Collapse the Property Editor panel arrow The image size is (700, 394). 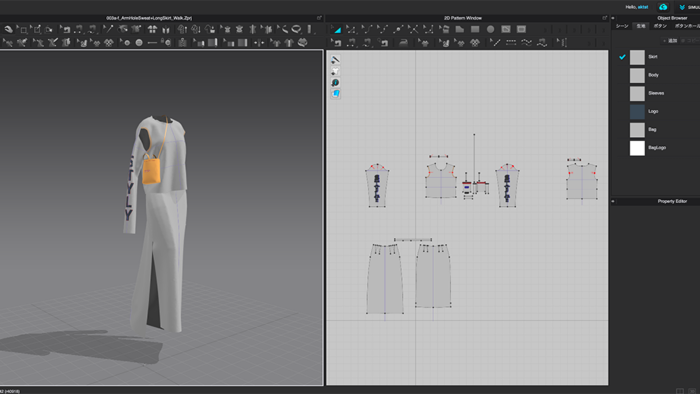(613, 202)
